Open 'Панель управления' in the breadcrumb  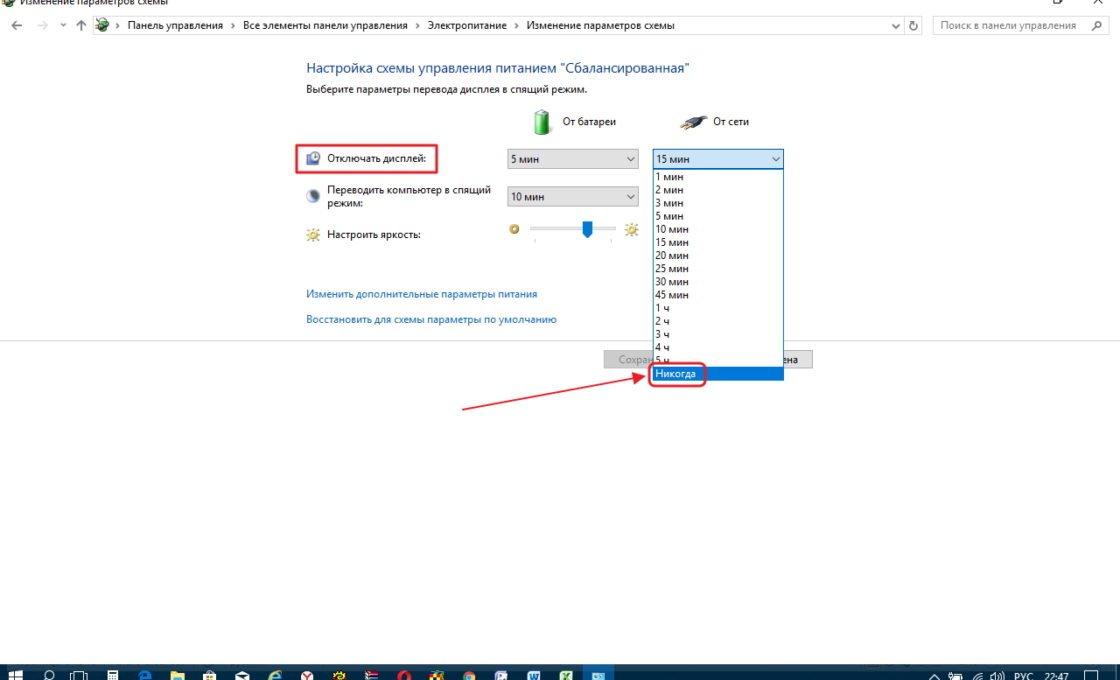click(175, 26)
